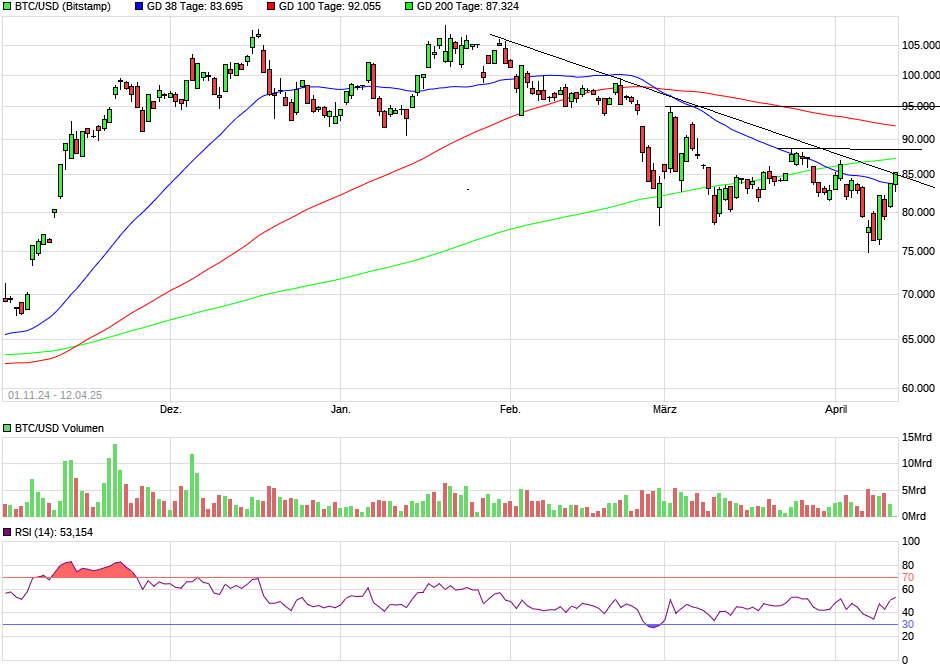Image resolution: width=940 pixels, height=670 pixels.
Task: Click the 15Mrd volume axis label
Action: 917,437
